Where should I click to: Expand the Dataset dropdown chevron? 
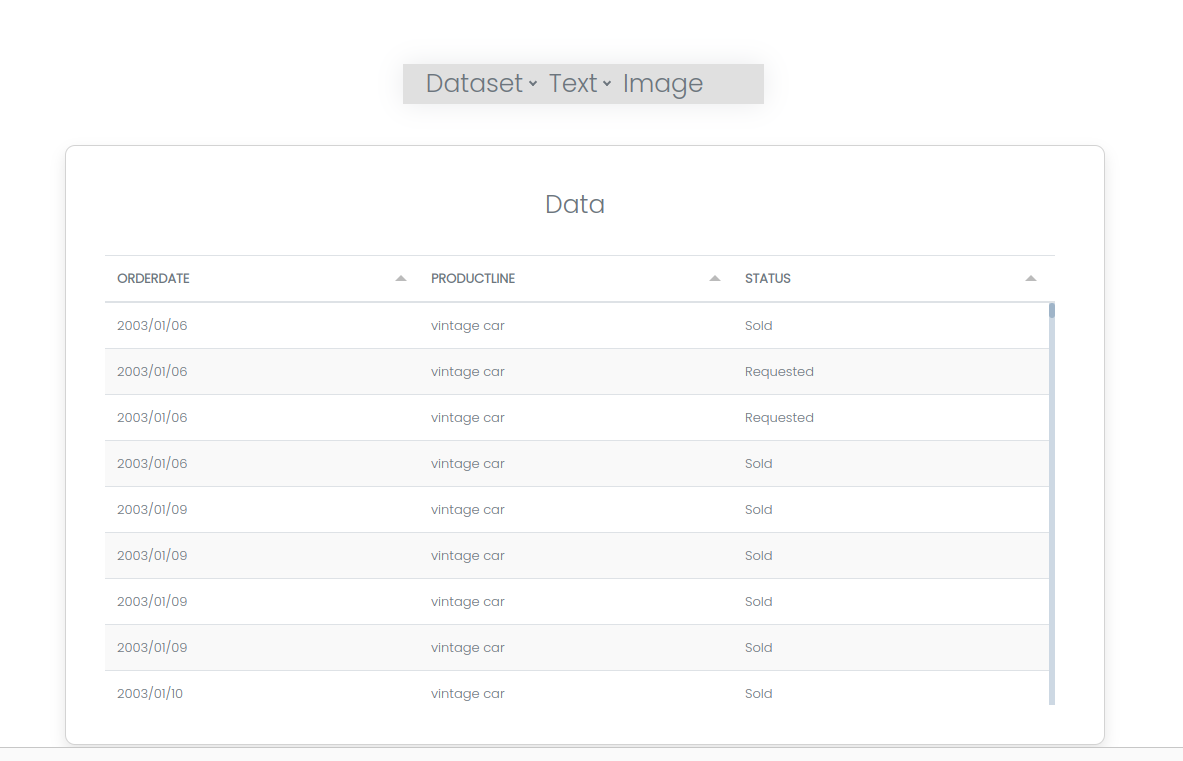click(533, 84)
